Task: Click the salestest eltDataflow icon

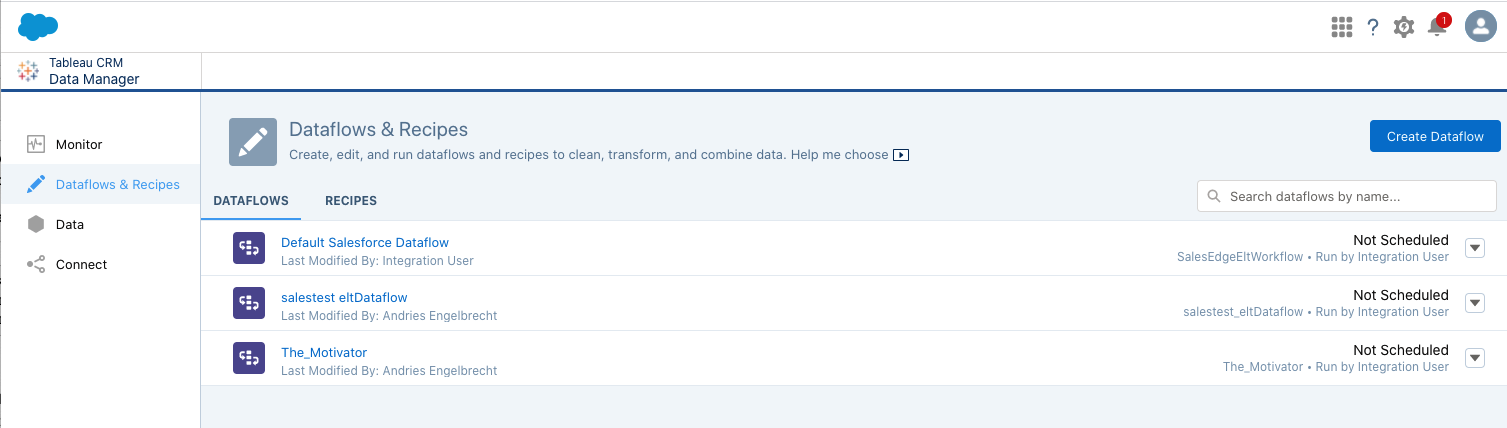Action: point(248,304)
